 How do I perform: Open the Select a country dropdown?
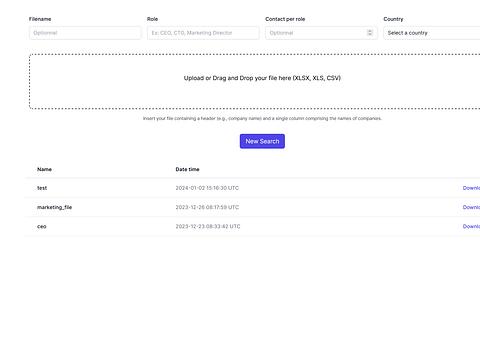coord(432,33)
